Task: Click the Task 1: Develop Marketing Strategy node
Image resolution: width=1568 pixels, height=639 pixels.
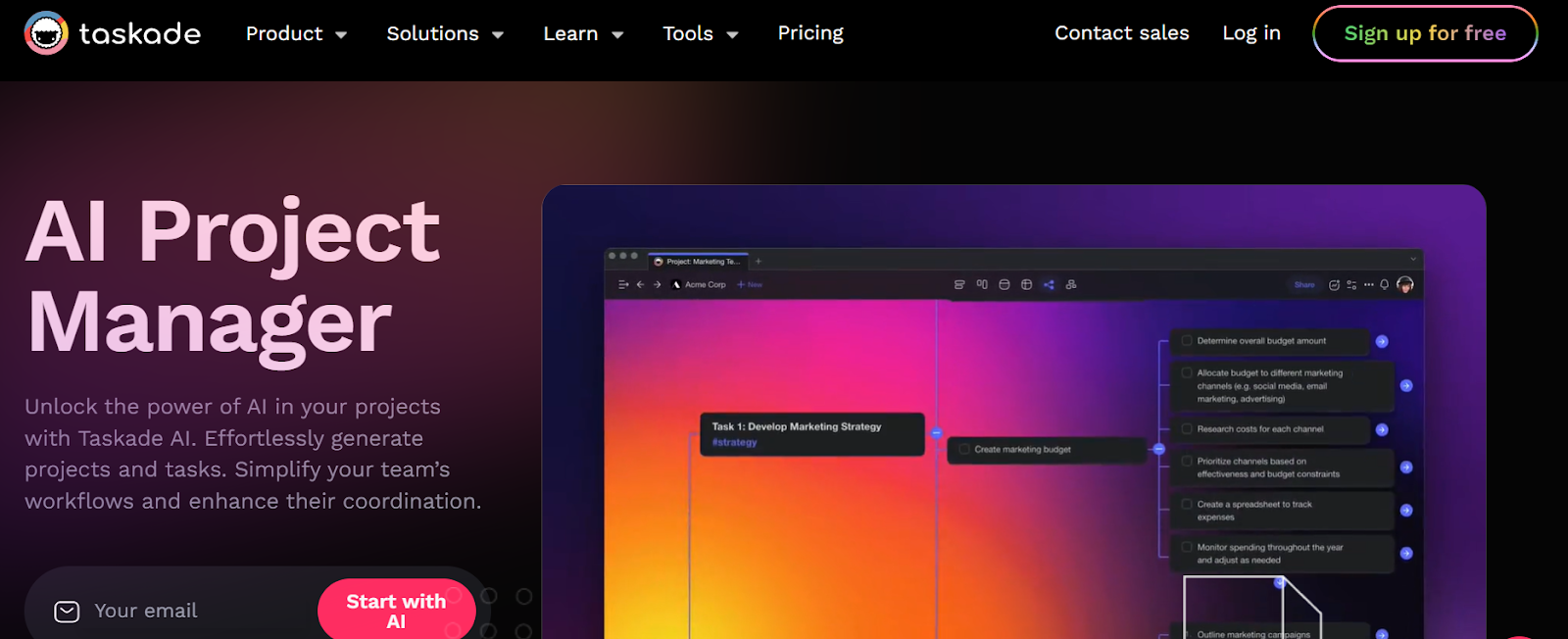Action: tap(812, 434)
